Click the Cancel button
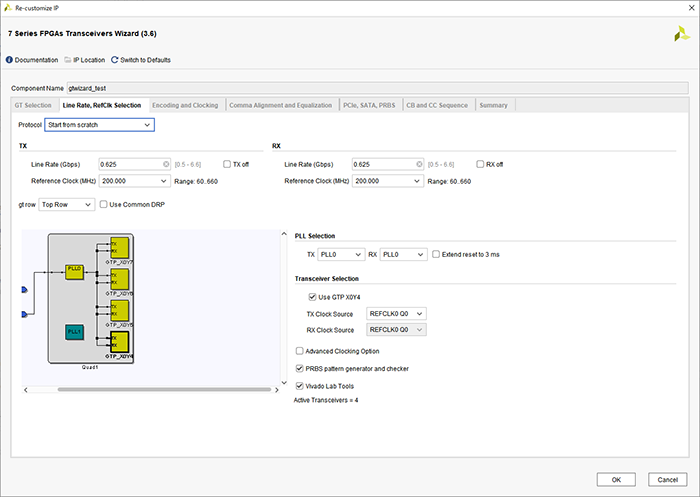 click(667, 480)
